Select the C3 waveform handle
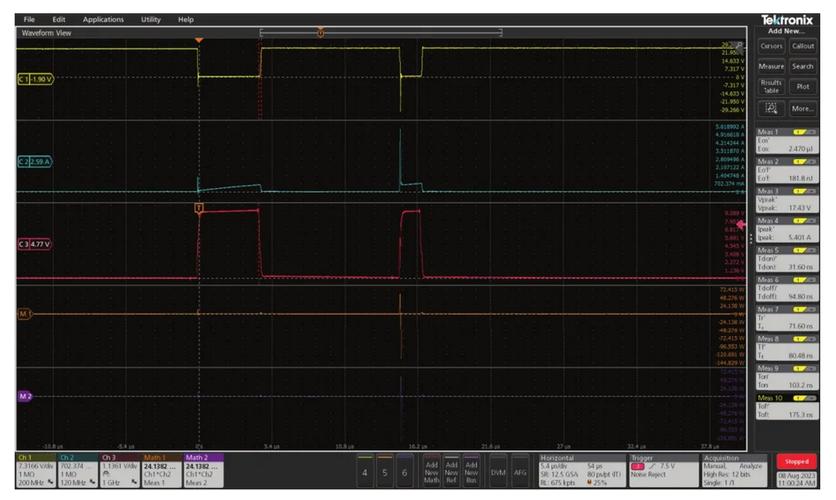Screen dimensions: 836x500 pyautogui.click(x=35, y=244)
